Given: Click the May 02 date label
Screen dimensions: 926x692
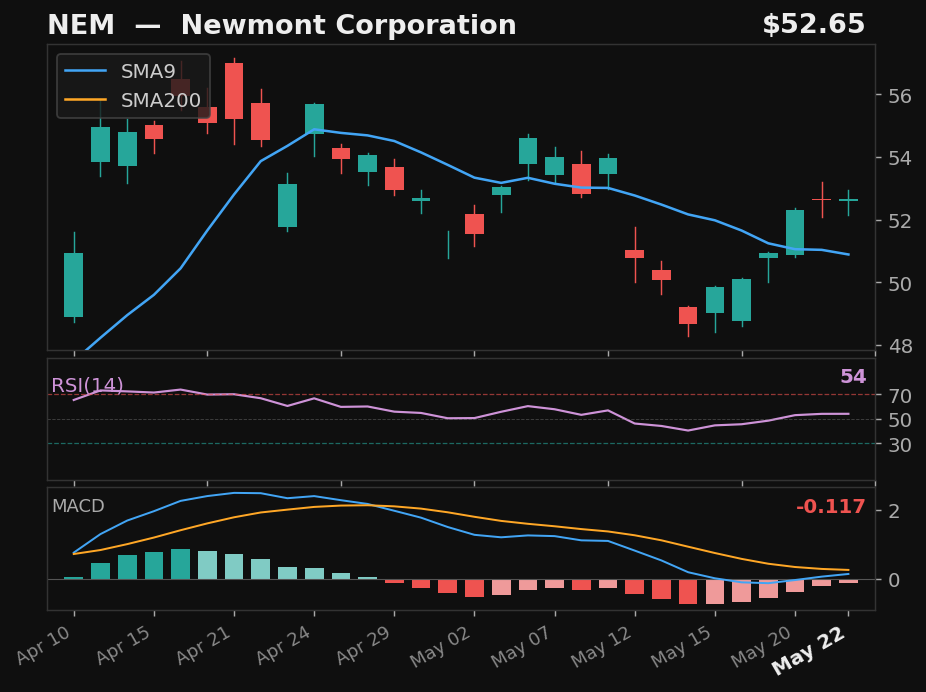Looking at the screenshot, I should click(441, 647).
